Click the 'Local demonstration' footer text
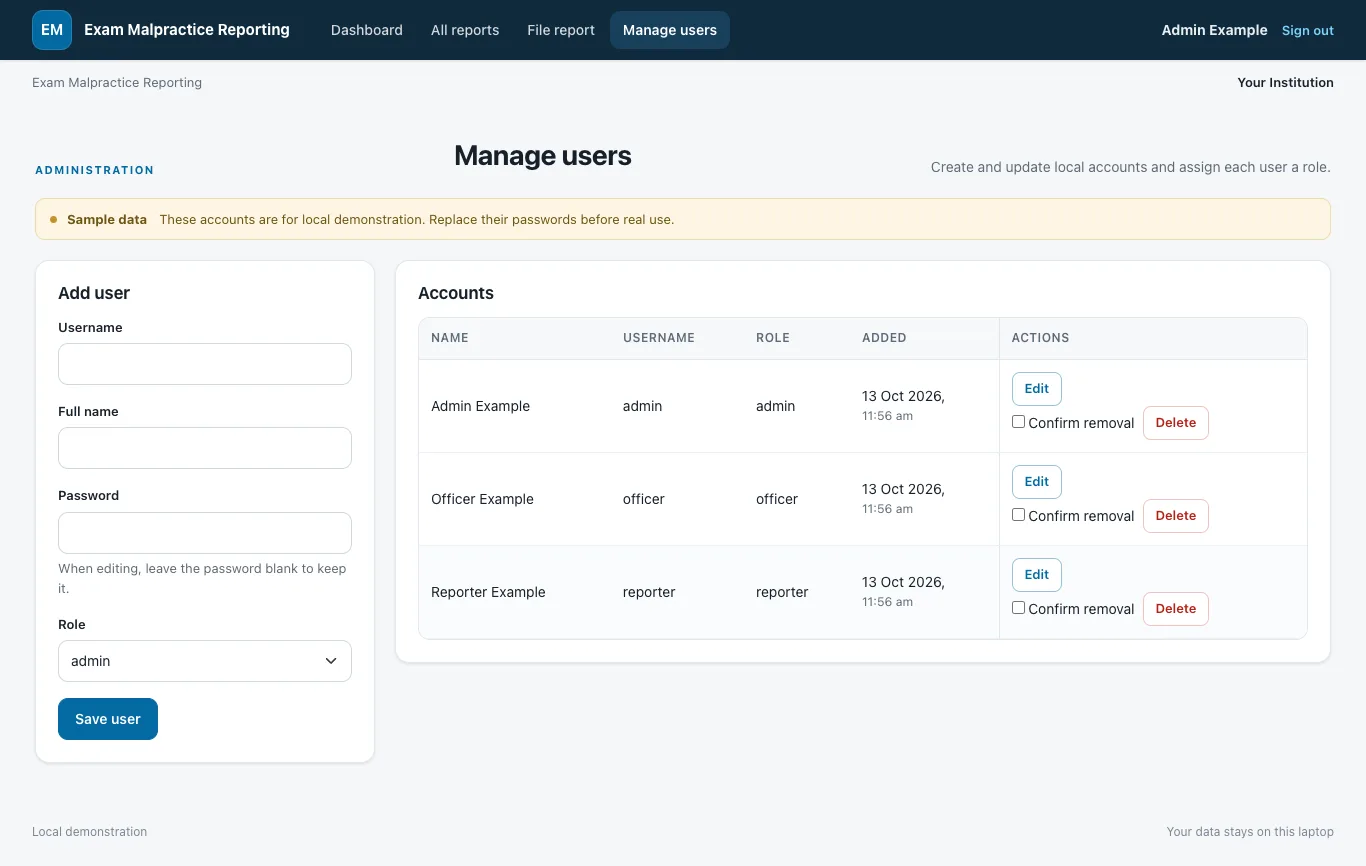 point(89,832)
